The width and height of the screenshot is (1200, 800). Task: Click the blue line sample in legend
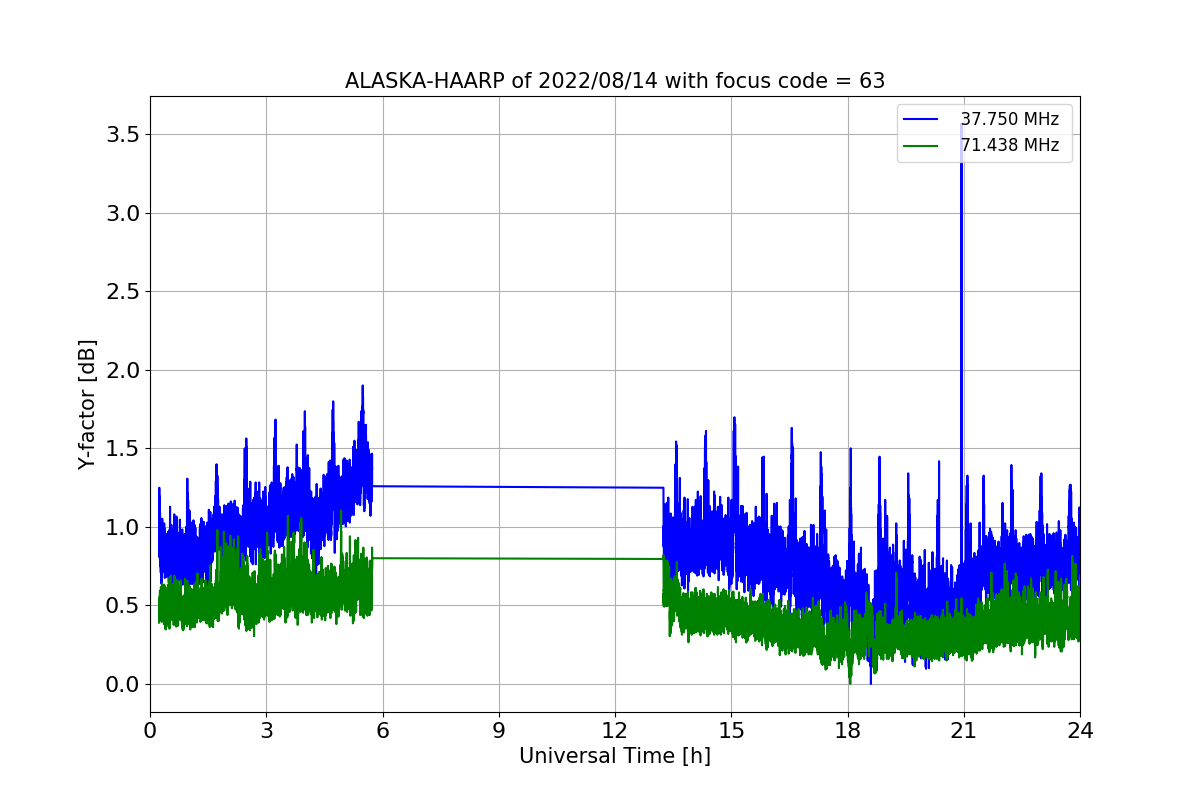[921, 120]
